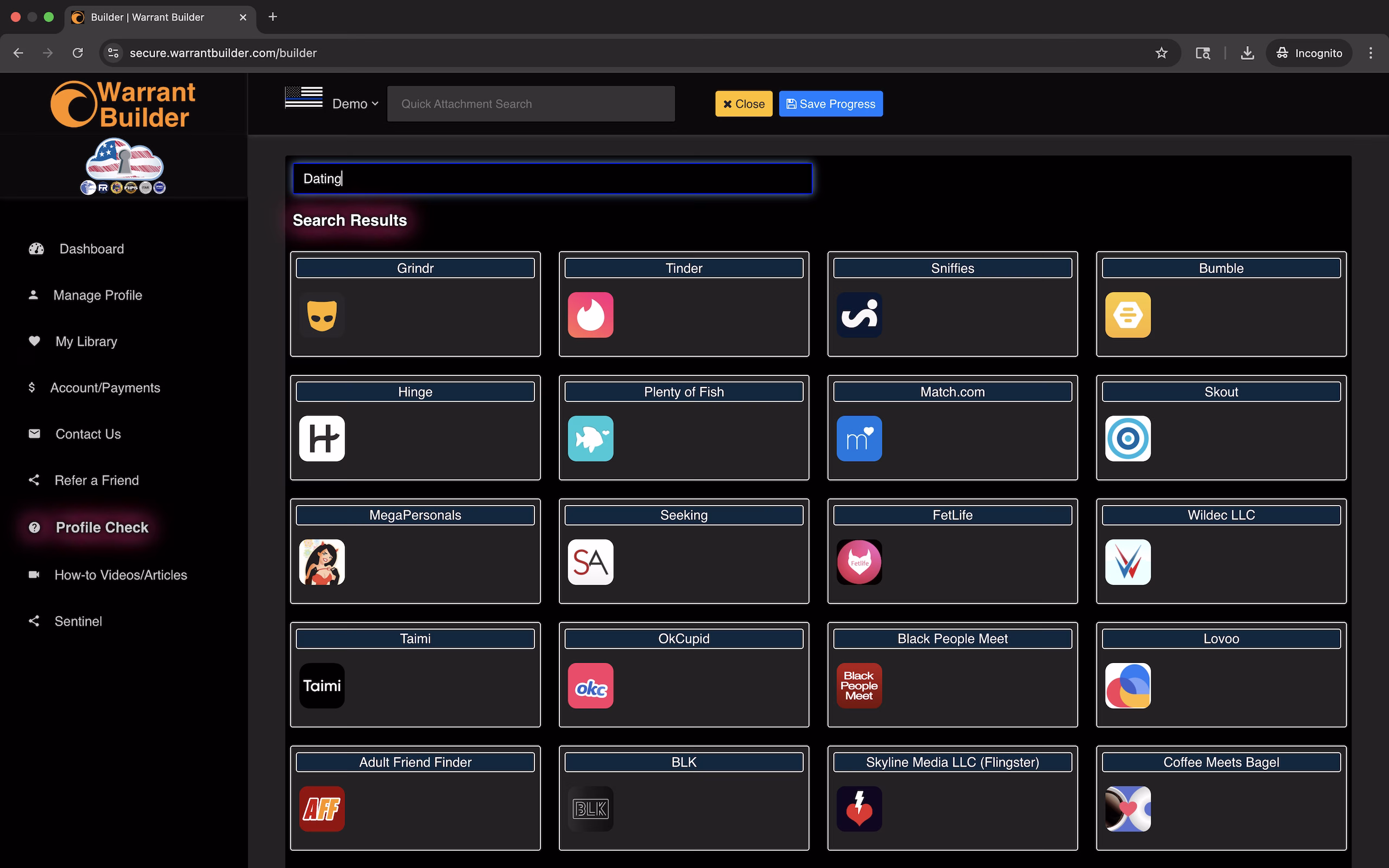Click the Save Progress button
This screenshot has height=868, width=1389.
tap(830, 104)
